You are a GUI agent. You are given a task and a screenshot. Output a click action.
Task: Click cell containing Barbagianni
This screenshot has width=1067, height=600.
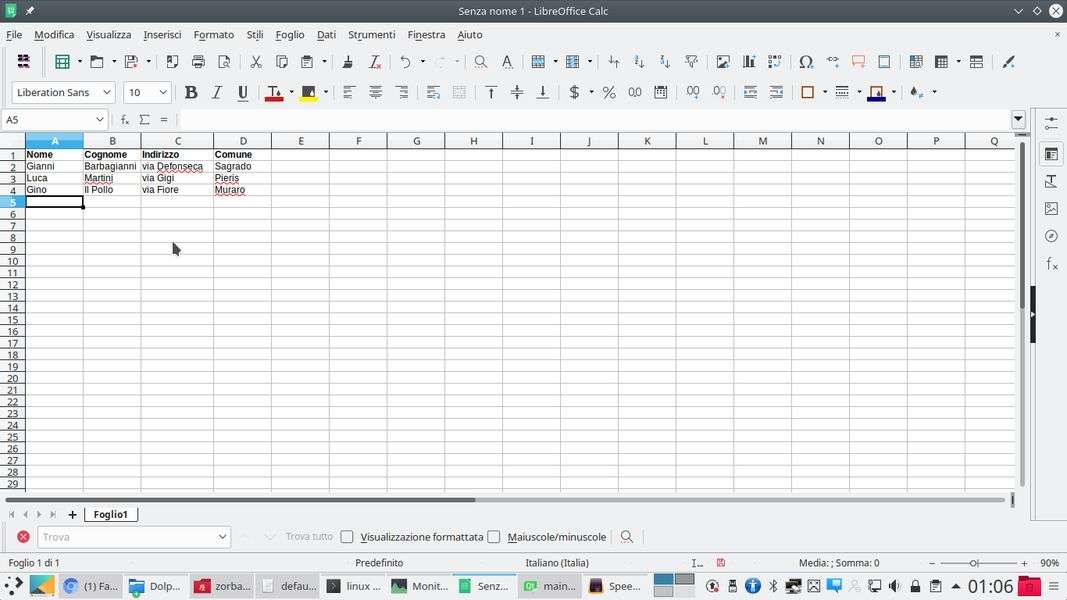112,166
